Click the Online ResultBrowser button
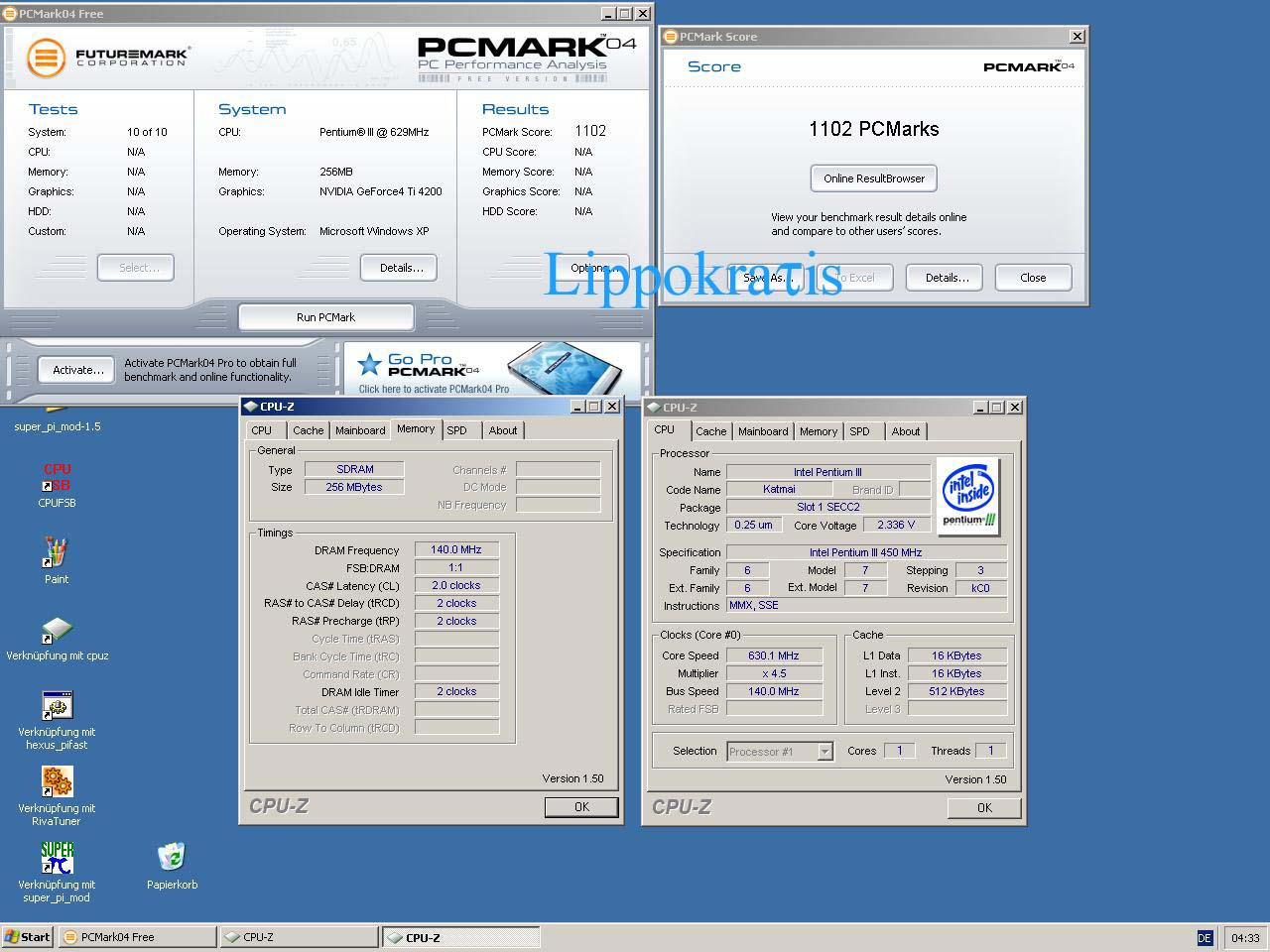The width and height of the screenshot is (1270, 952). [873, 178]
